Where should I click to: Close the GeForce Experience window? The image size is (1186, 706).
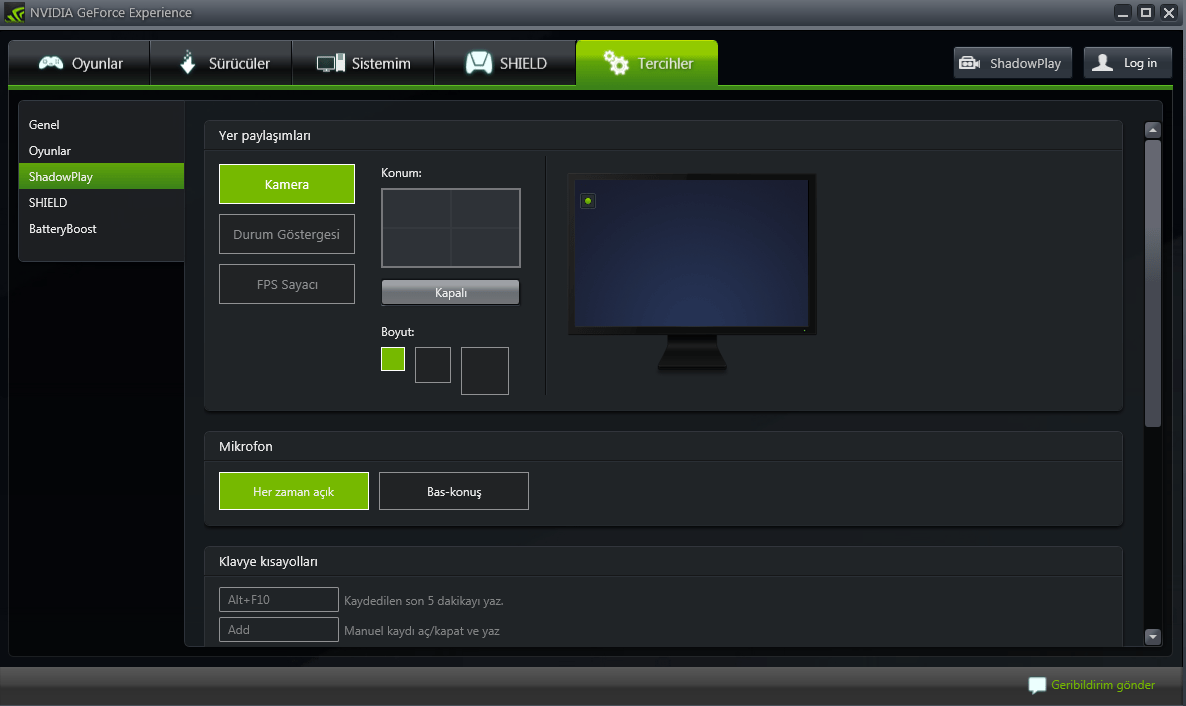click(1169, 12)
